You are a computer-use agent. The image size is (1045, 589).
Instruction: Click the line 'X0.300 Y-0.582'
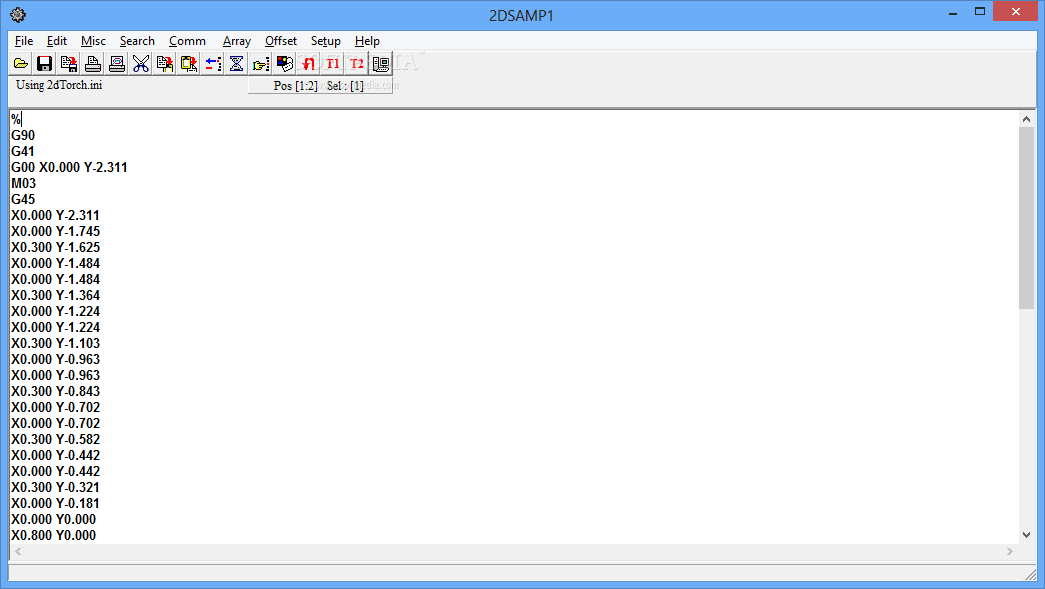coord(55,439)
